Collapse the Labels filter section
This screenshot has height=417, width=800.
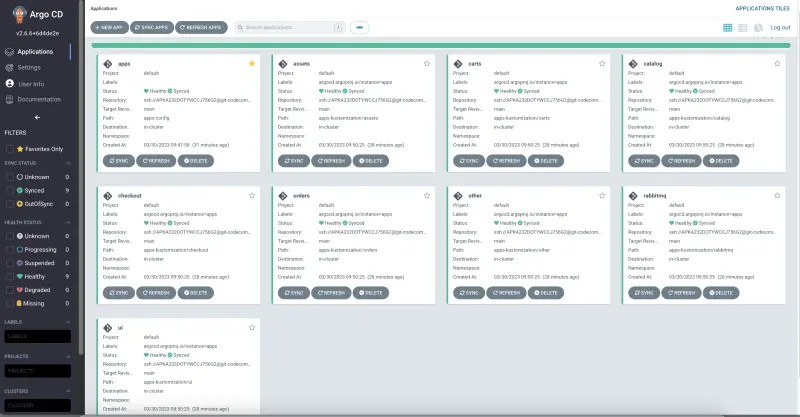click(x=69, y=322)
